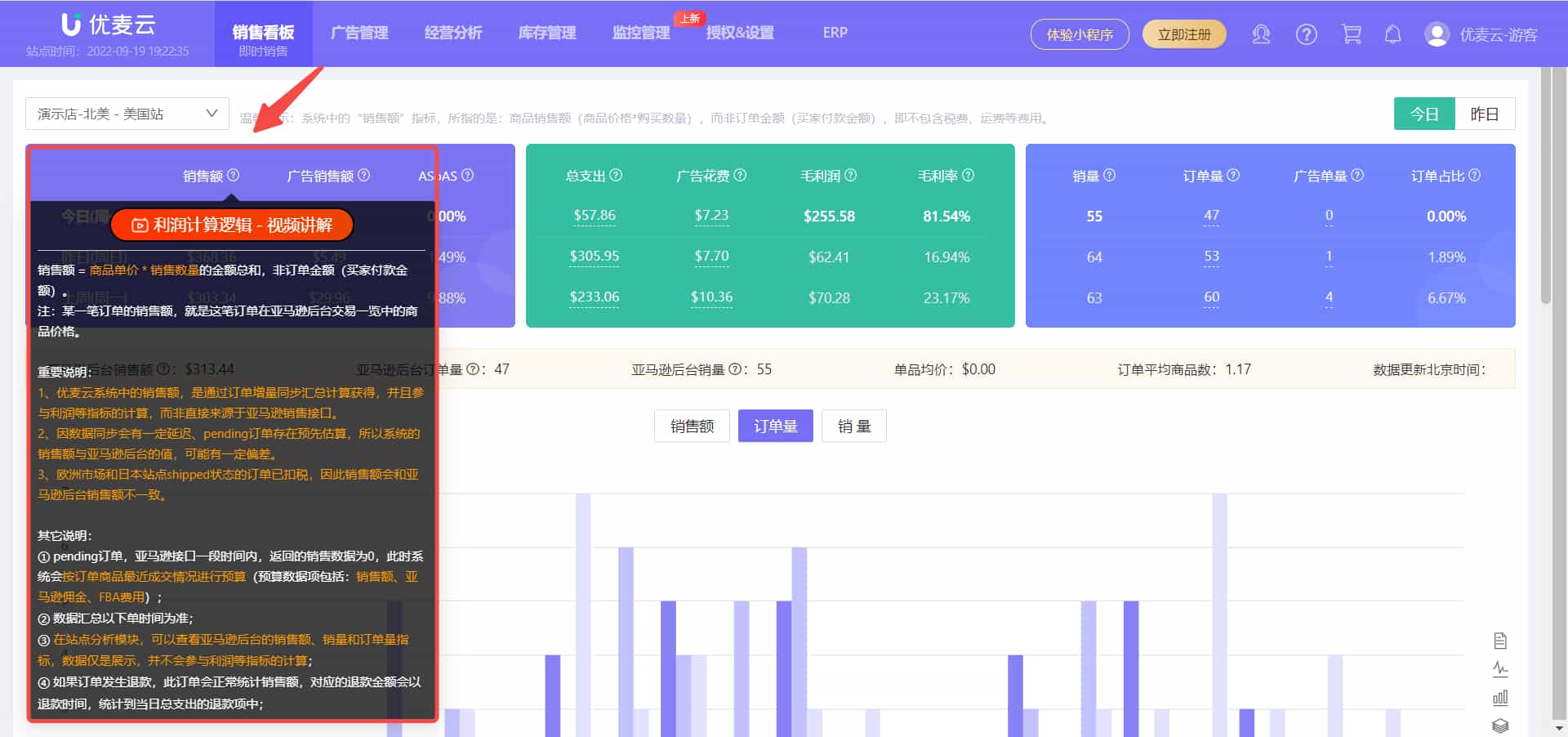Click help icon next to 毛利润

(x=851, y=176)
